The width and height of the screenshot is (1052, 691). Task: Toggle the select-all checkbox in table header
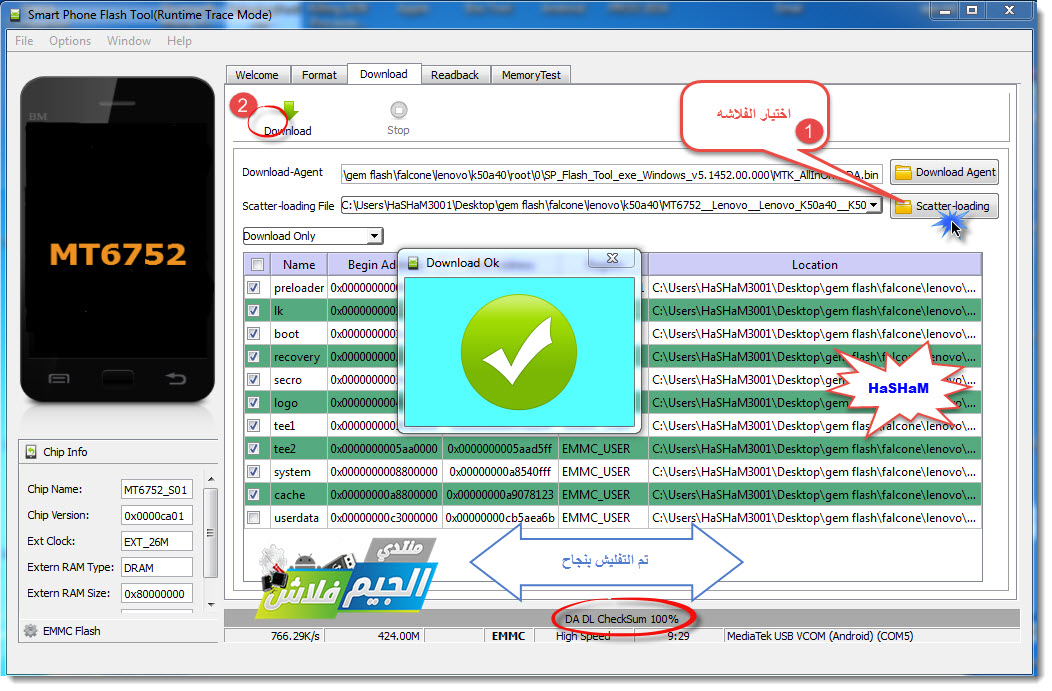click(258, 265)
